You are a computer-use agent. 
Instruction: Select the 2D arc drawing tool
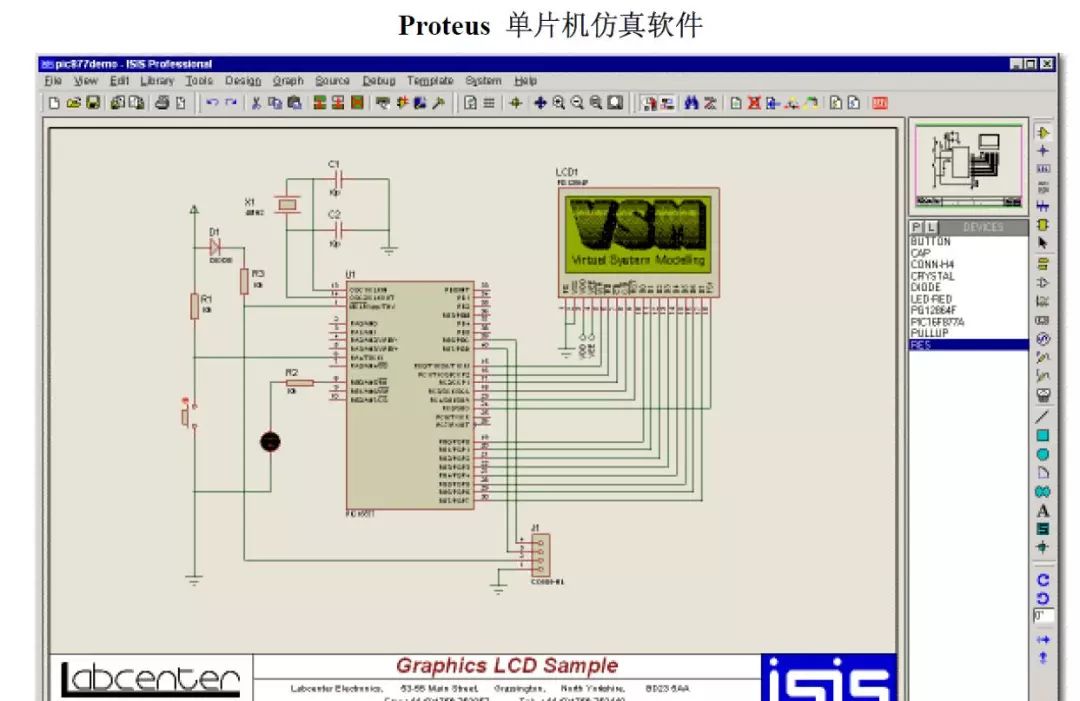[x=1043, y=473]
